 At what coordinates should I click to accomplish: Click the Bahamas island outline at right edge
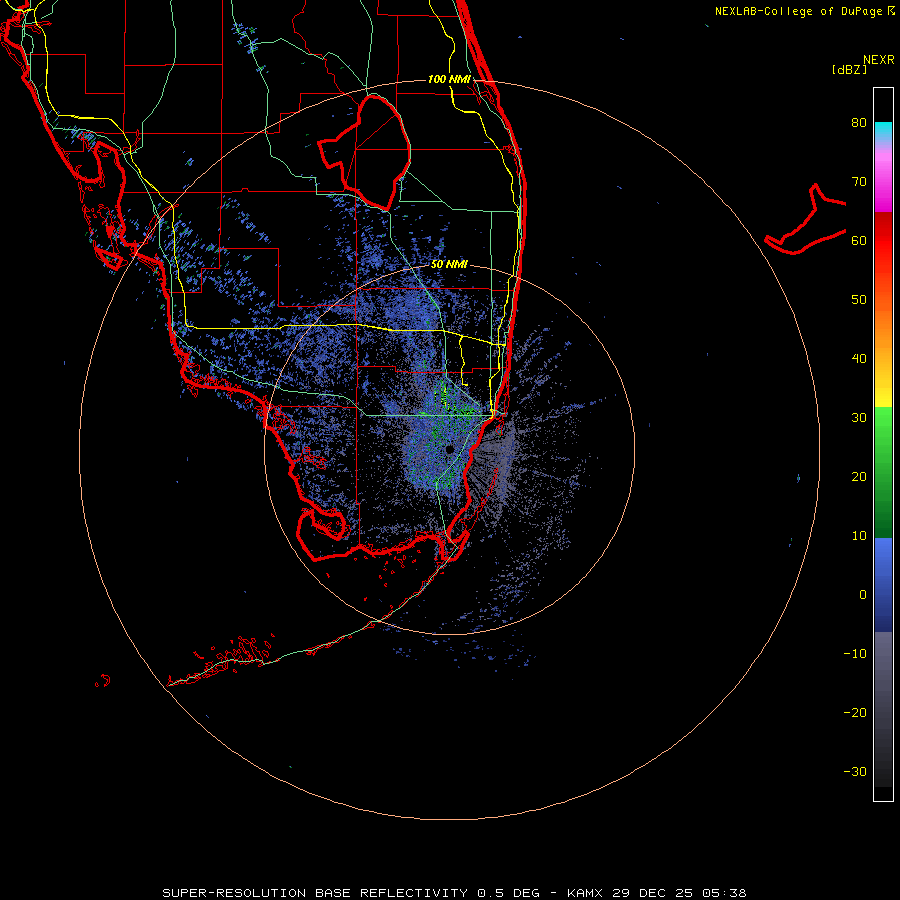805,219
